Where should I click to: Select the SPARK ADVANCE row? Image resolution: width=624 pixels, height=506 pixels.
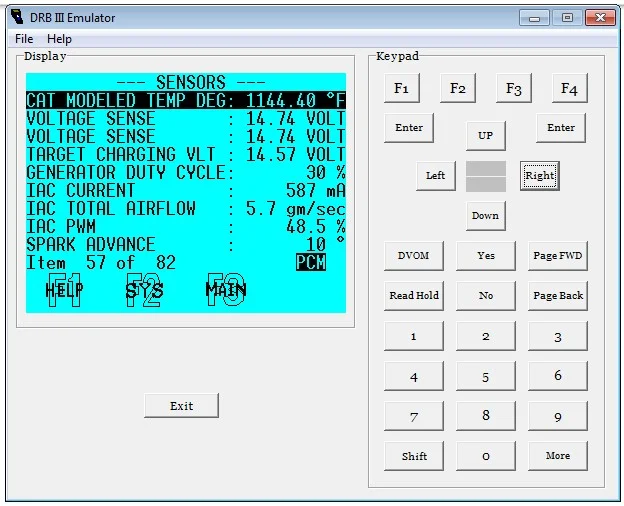[x=186, y=244]
